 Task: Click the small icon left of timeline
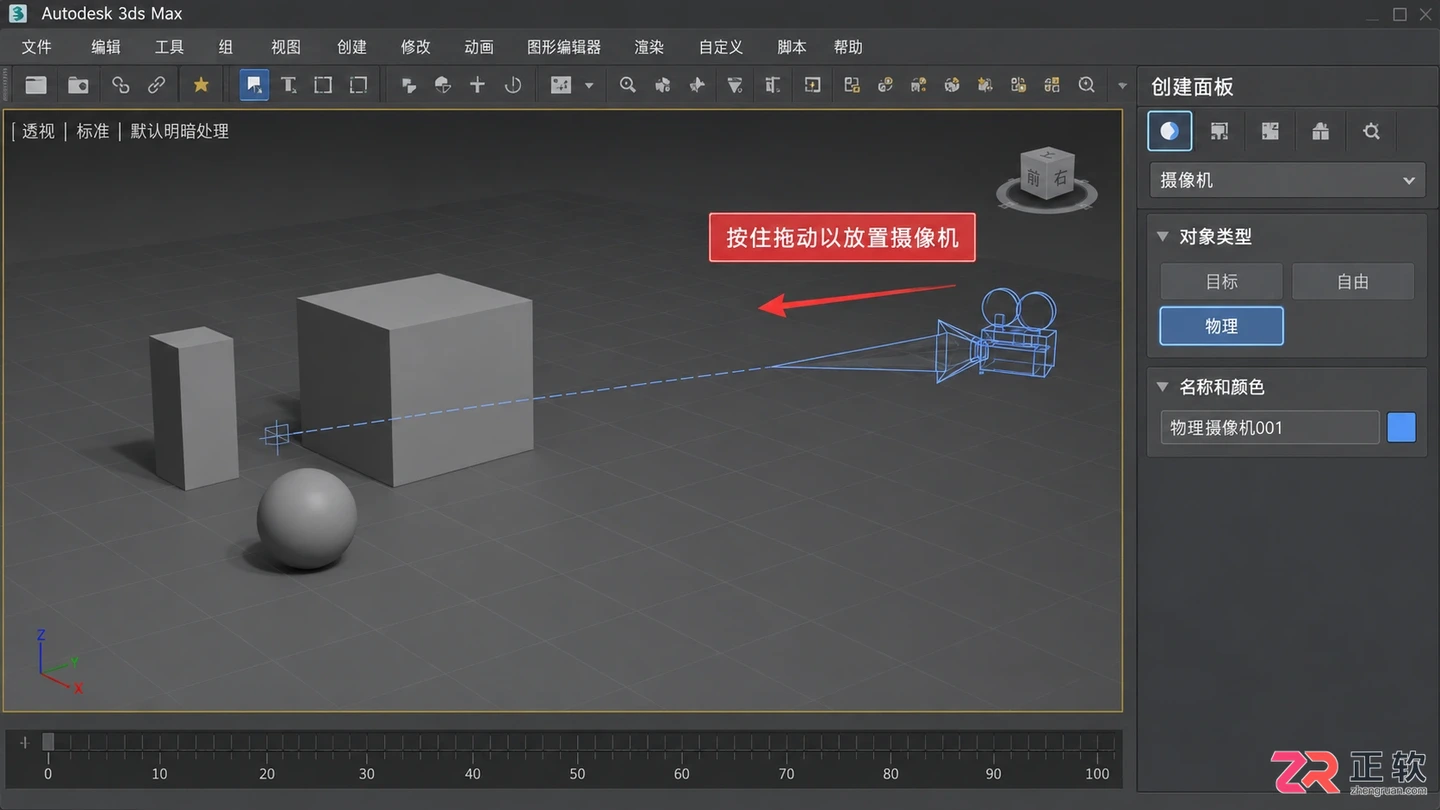tap(25, 743)
